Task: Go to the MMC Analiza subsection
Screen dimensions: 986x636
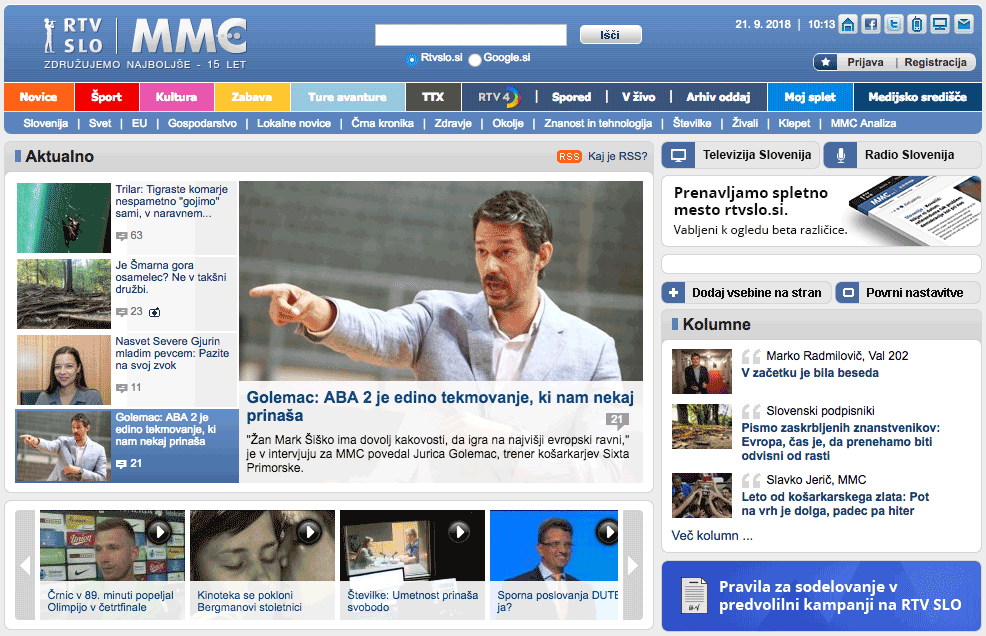Action: [x=863, y=123]
